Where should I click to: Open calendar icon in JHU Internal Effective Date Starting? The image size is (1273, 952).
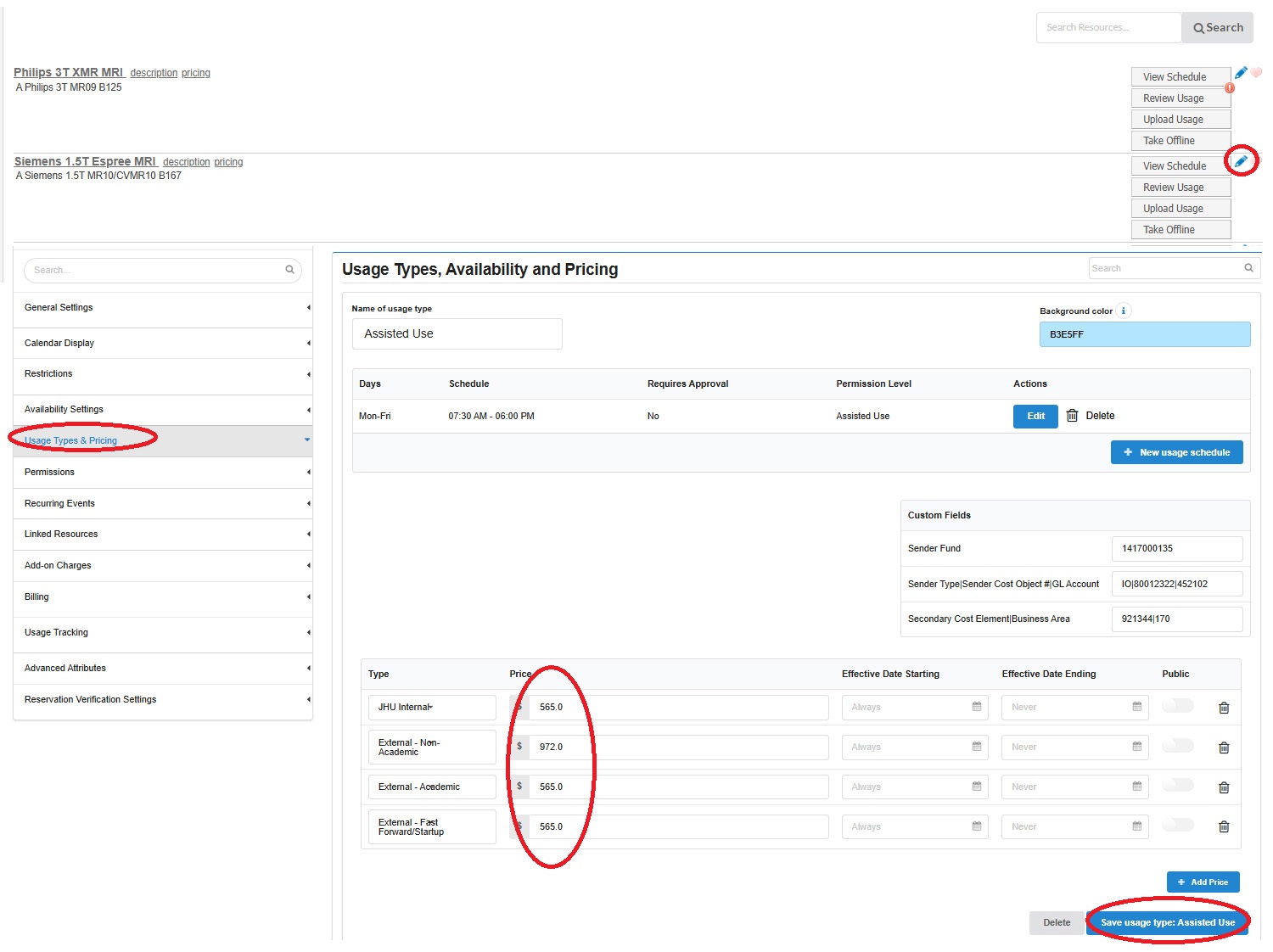point(977,707)
